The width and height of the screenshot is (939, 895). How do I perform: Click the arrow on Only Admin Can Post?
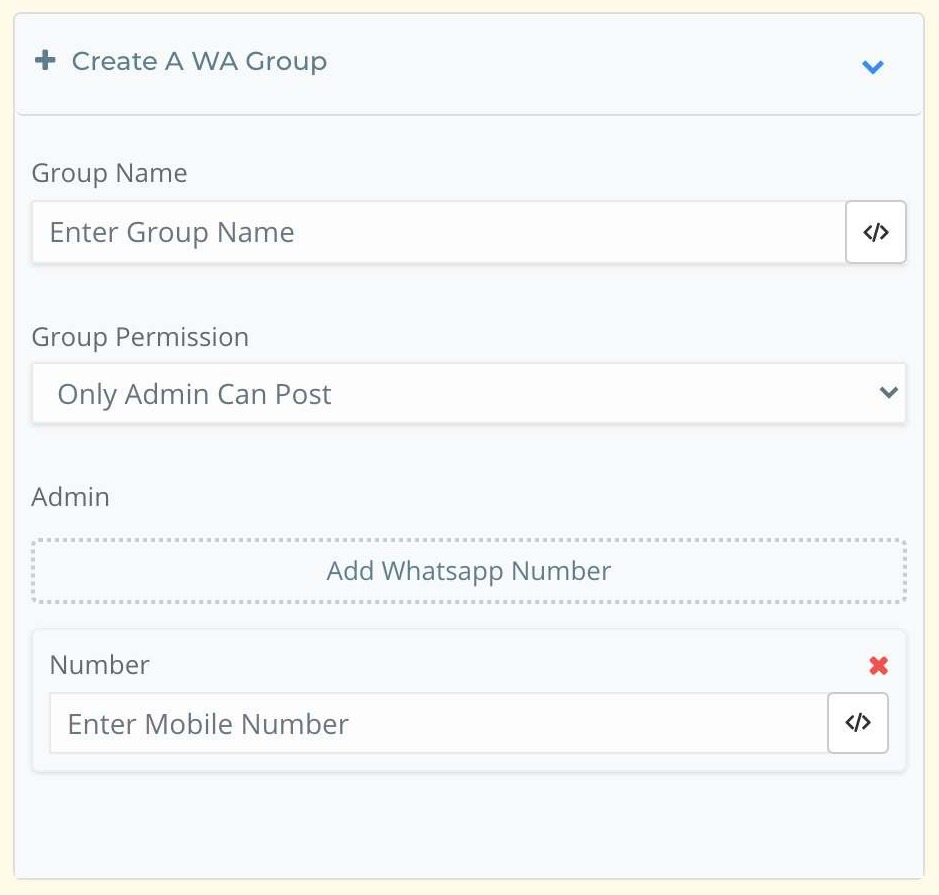(888, 393)
